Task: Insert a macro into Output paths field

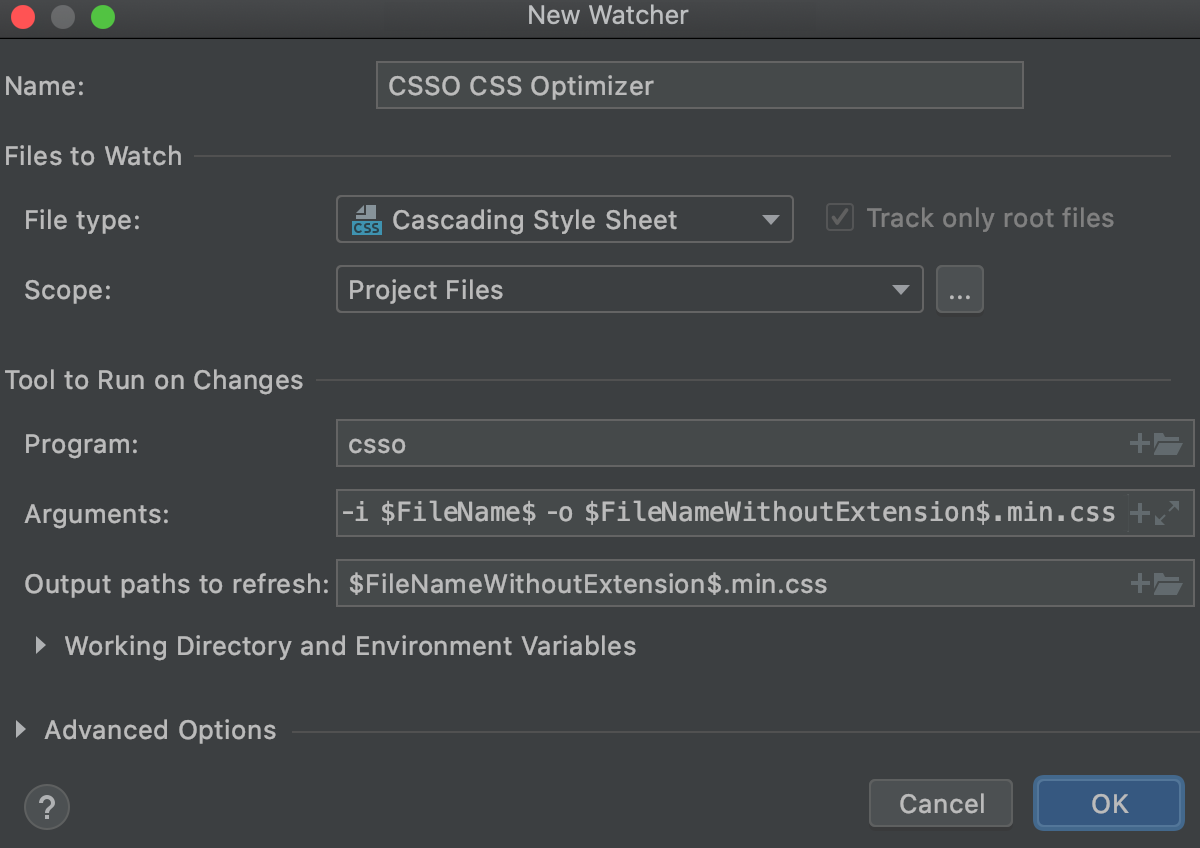Action: pos(1141,583)
